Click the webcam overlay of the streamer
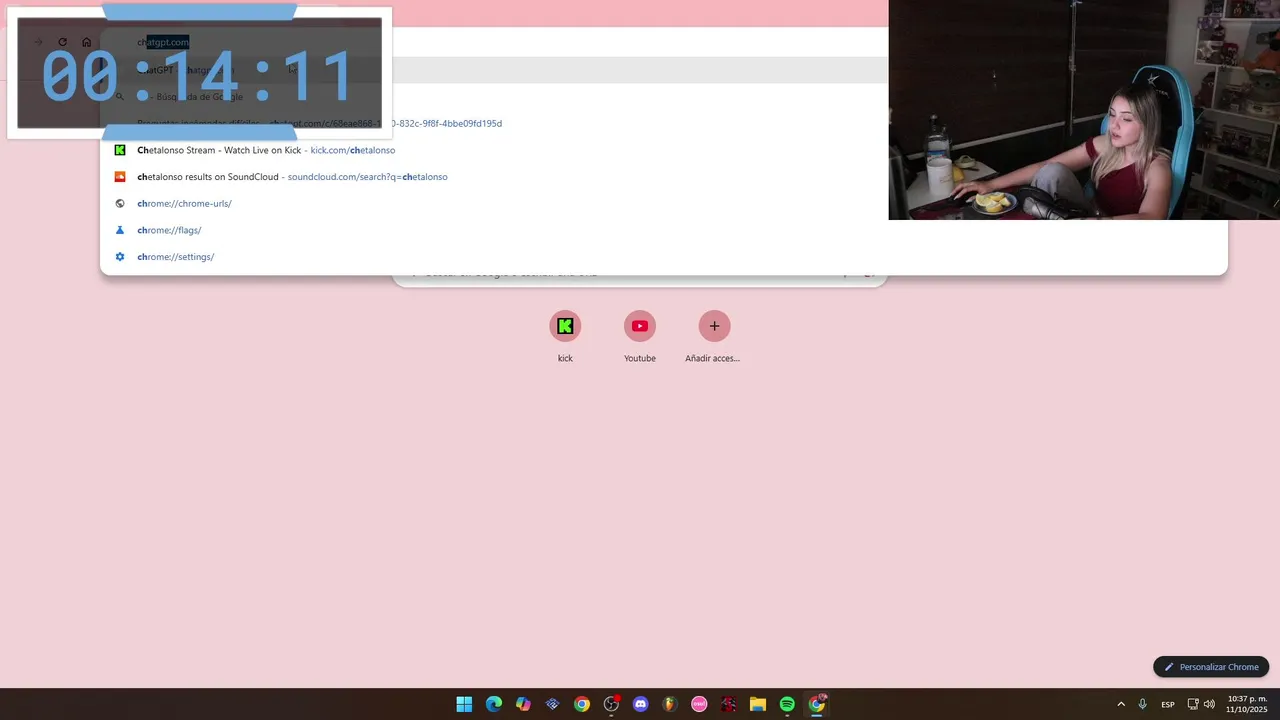 1084,110
